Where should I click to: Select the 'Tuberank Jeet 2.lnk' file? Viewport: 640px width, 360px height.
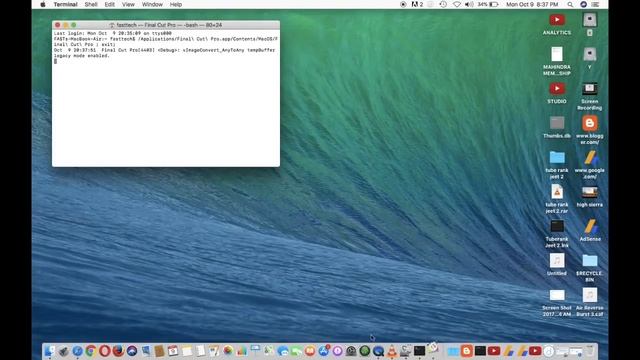tap(557, 233)
